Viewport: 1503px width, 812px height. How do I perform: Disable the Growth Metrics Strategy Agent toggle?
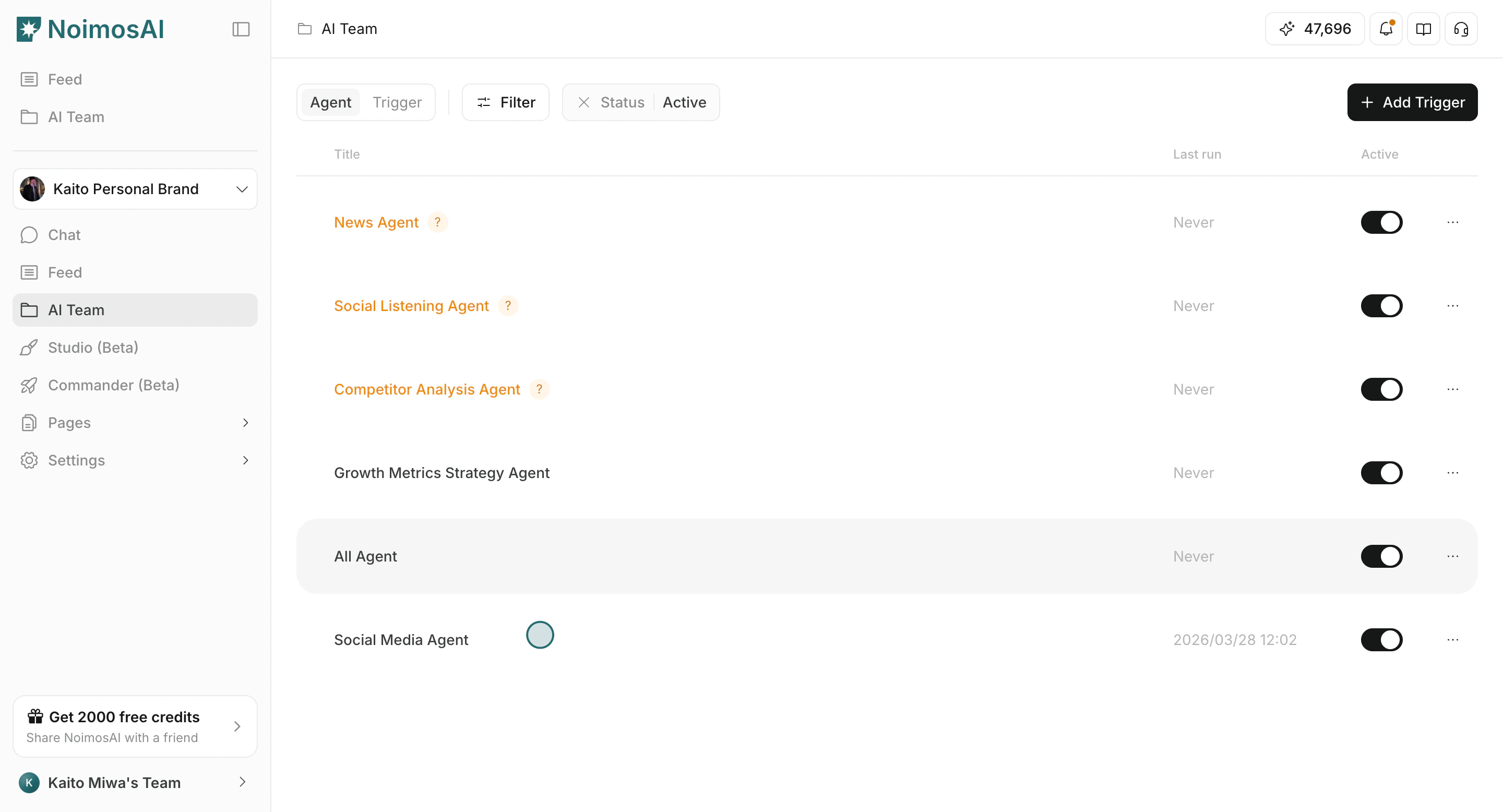coord(1381,472)
